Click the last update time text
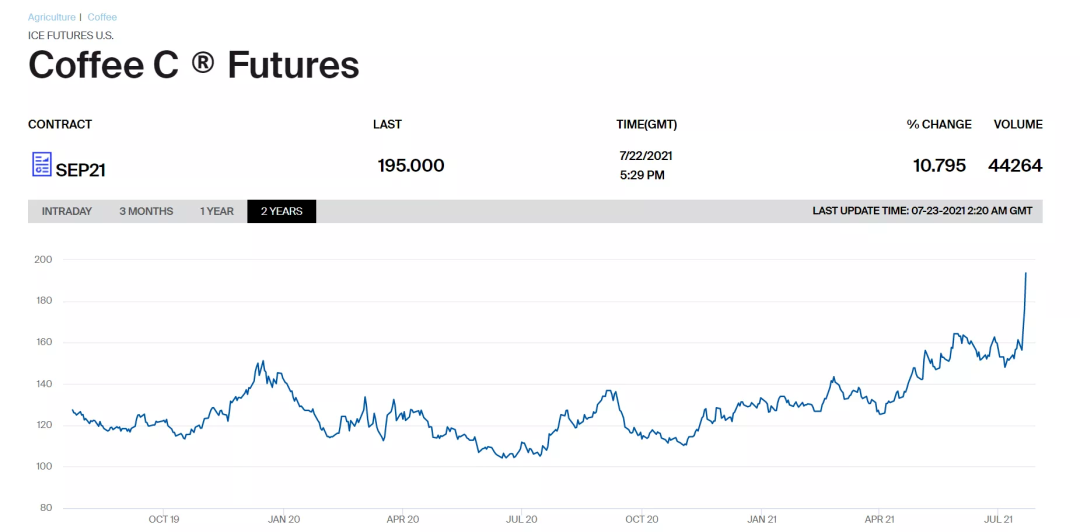The image size is (1080, 532). [x=922, y=211]
